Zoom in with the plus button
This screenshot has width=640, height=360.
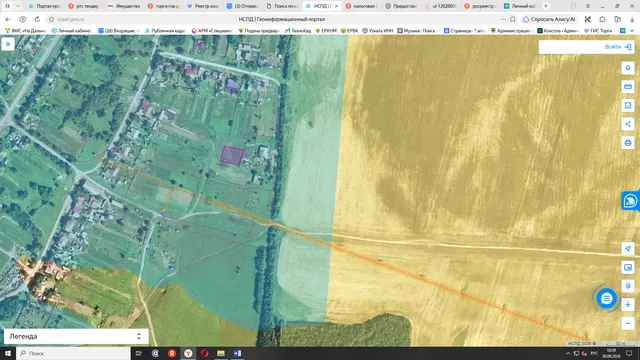point(628,304)
